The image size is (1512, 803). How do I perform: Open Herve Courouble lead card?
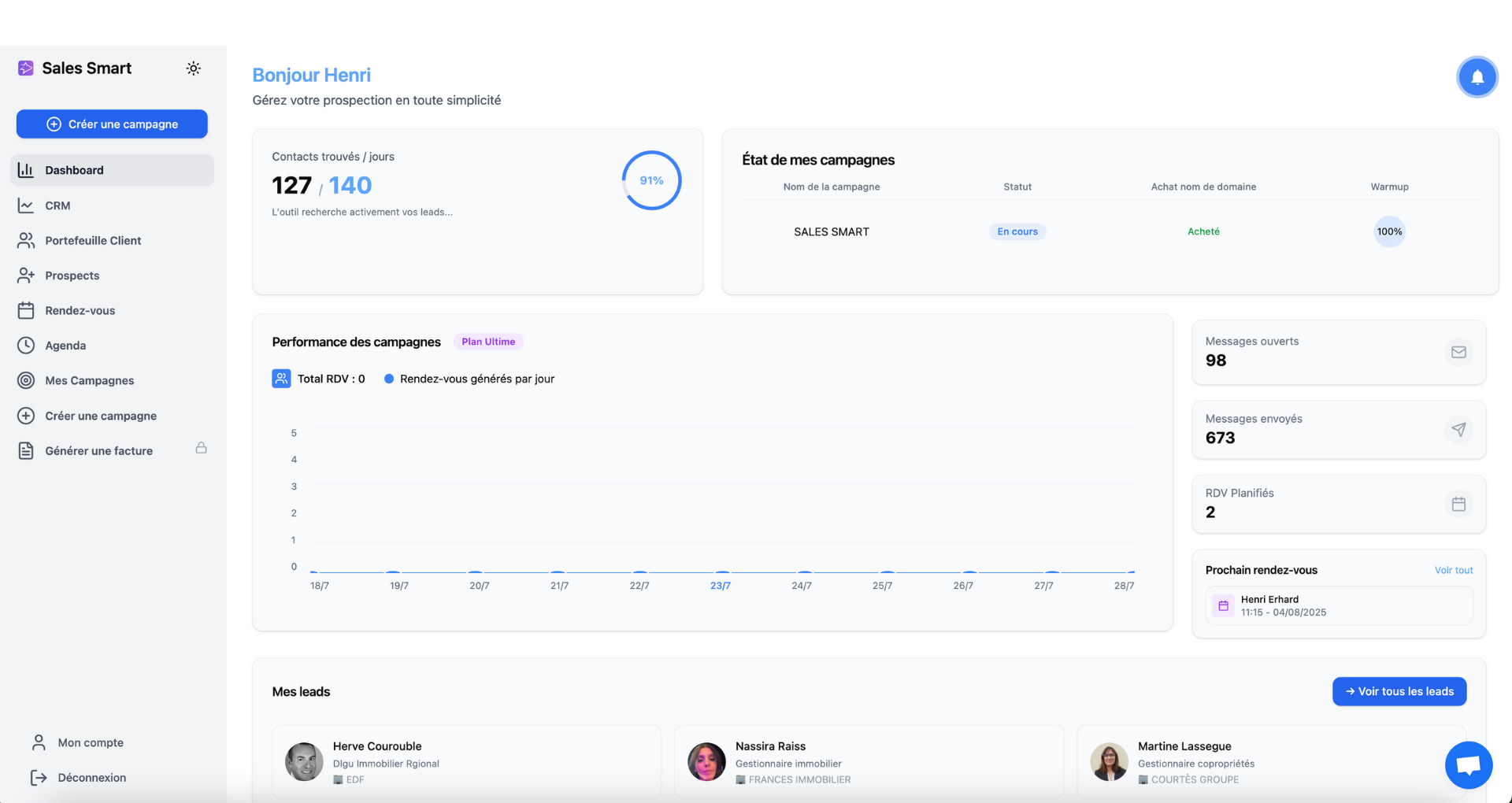(x=466, y=762)
